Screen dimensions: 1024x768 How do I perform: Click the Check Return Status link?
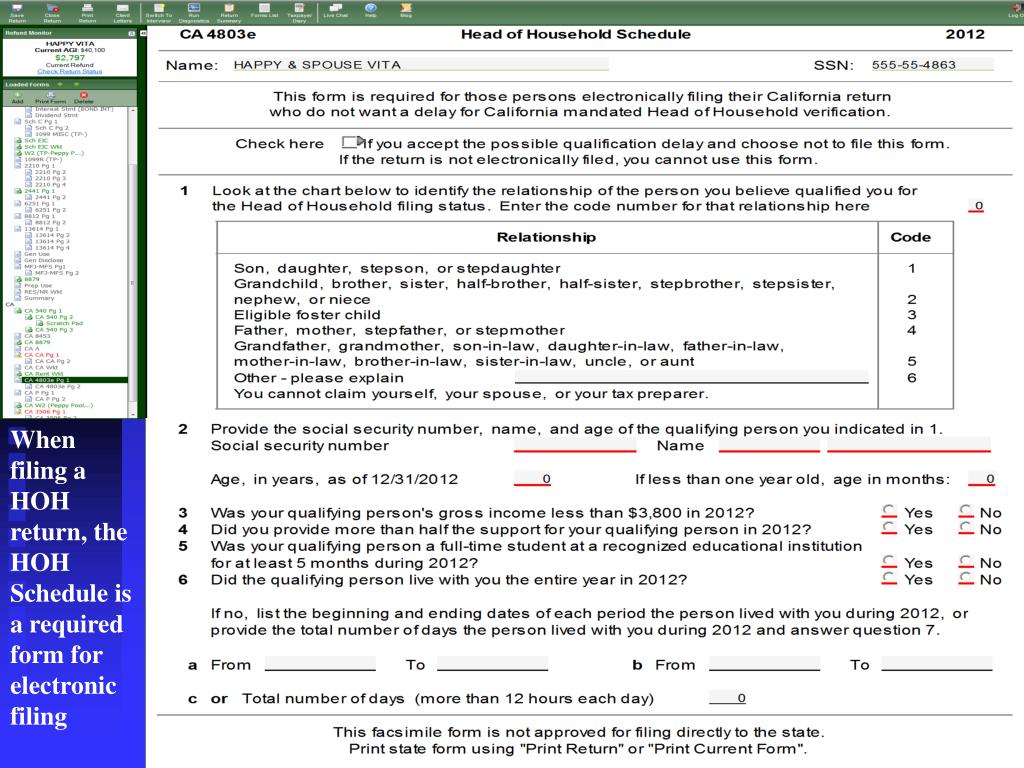(x=69, y=71)
